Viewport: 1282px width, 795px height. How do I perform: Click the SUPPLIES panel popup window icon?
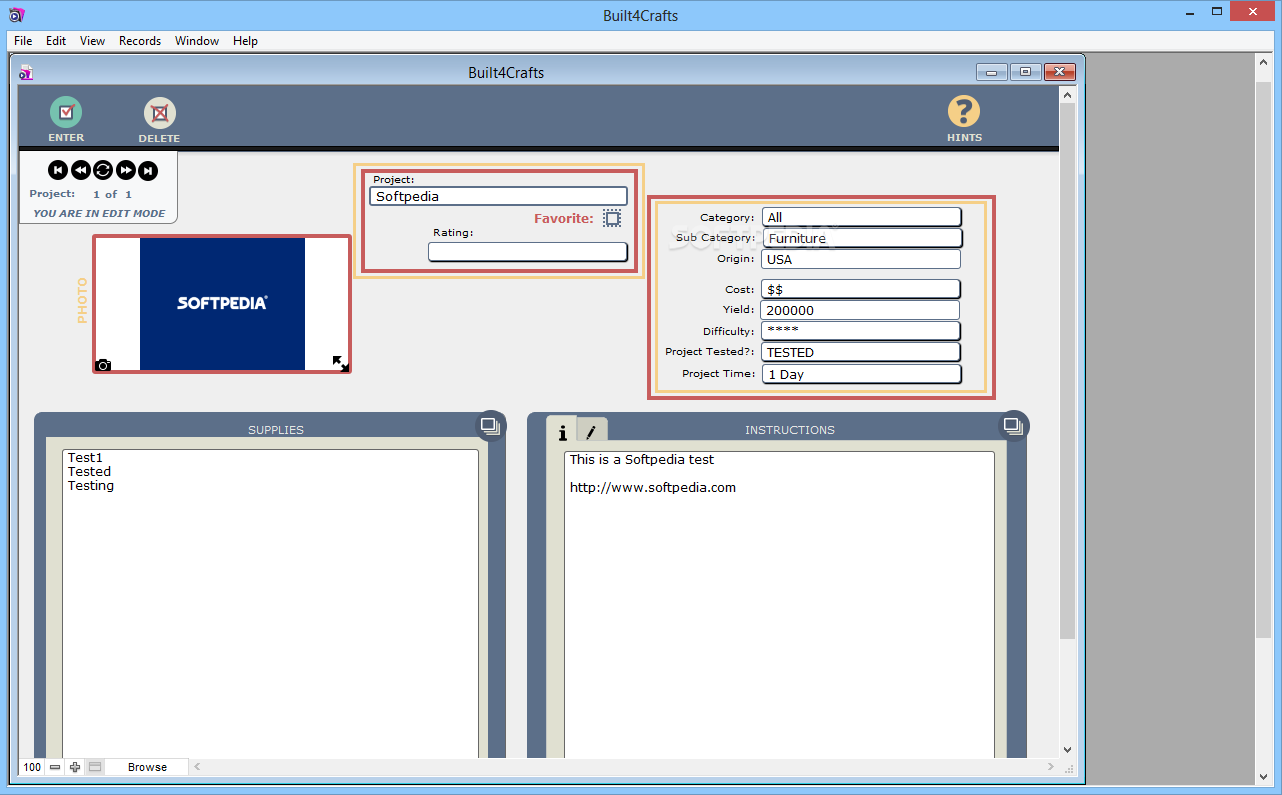coord(490,425)
